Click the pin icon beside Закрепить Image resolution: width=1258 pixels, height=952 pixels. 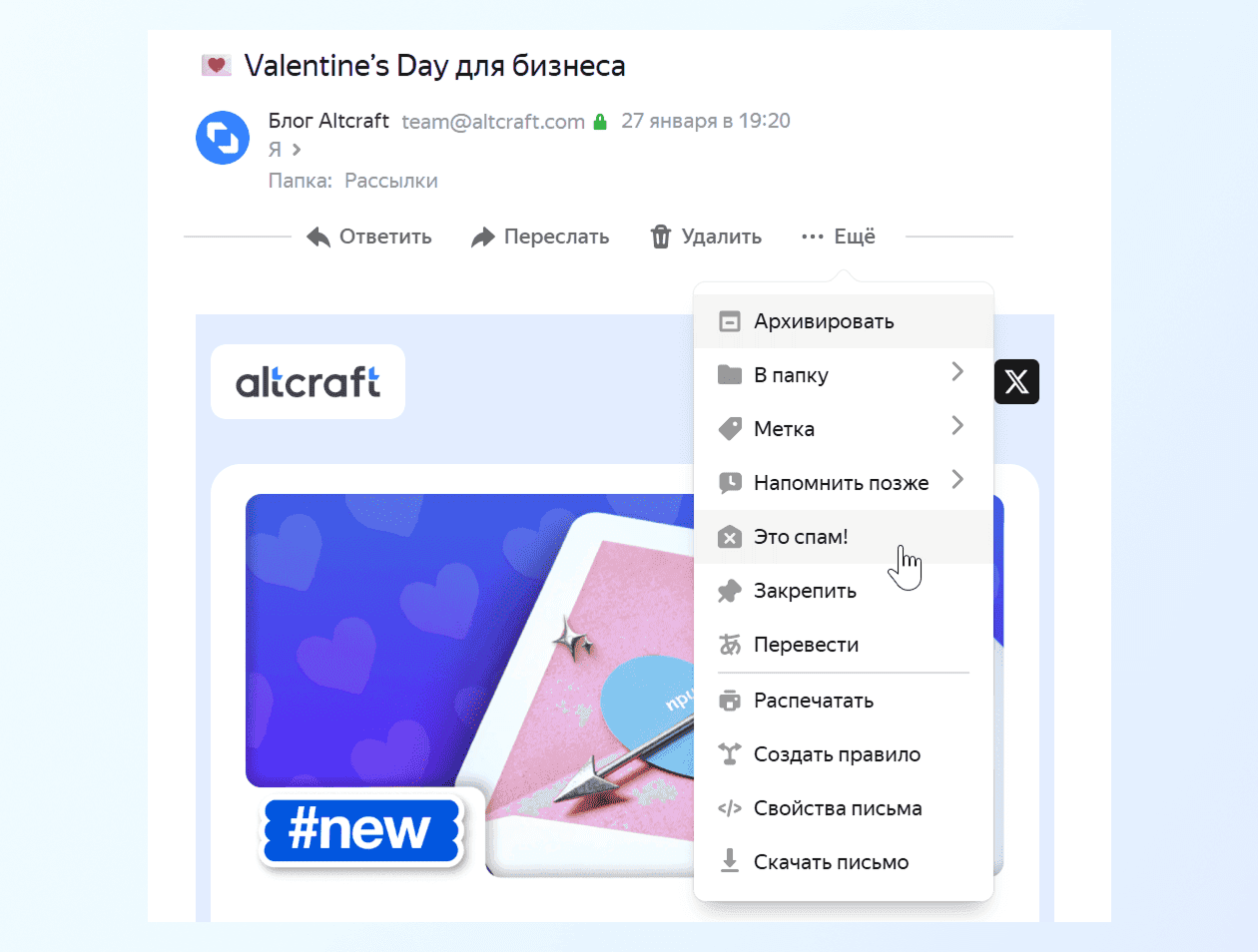click(x=730, y=591)
